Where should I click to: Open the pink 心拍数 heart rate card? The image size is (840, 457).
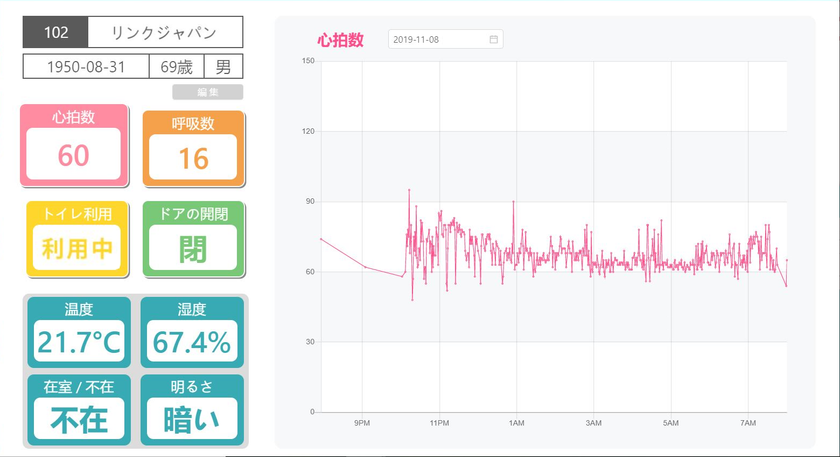click(74, 145)
